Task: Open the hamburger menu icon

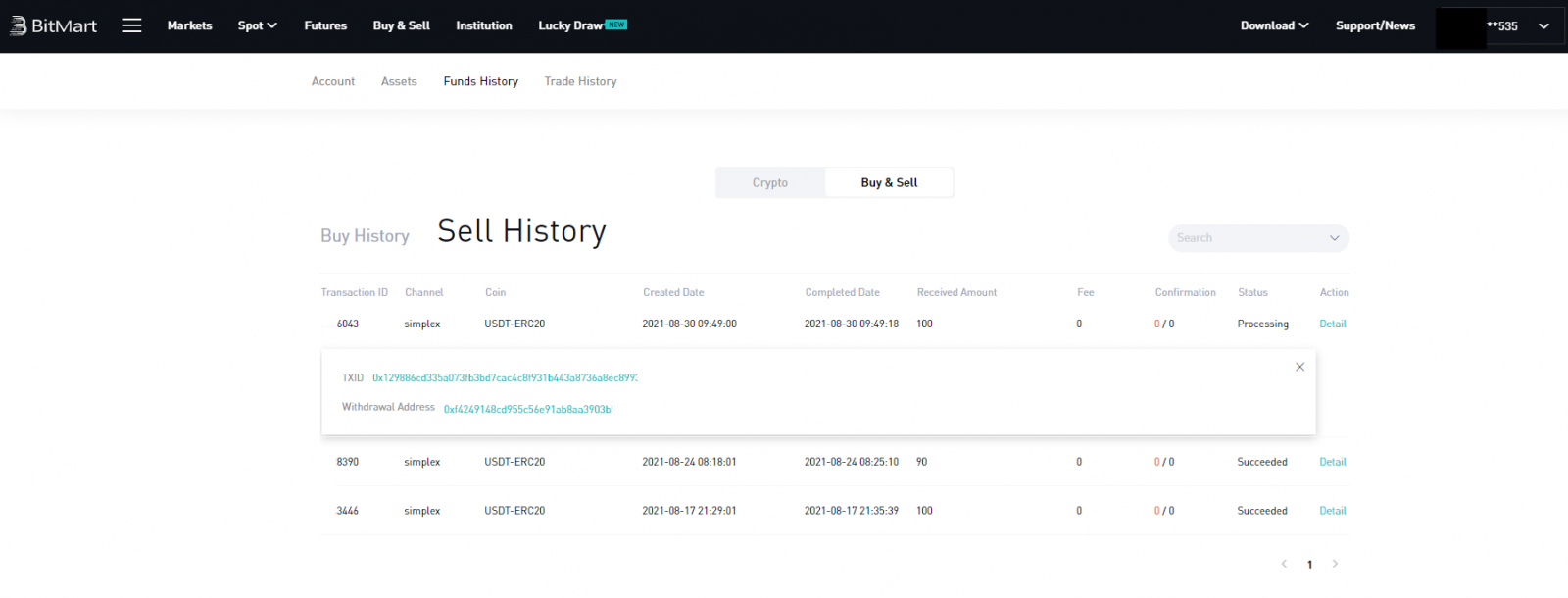Action: pyautogui.click(x=132, y=25)
